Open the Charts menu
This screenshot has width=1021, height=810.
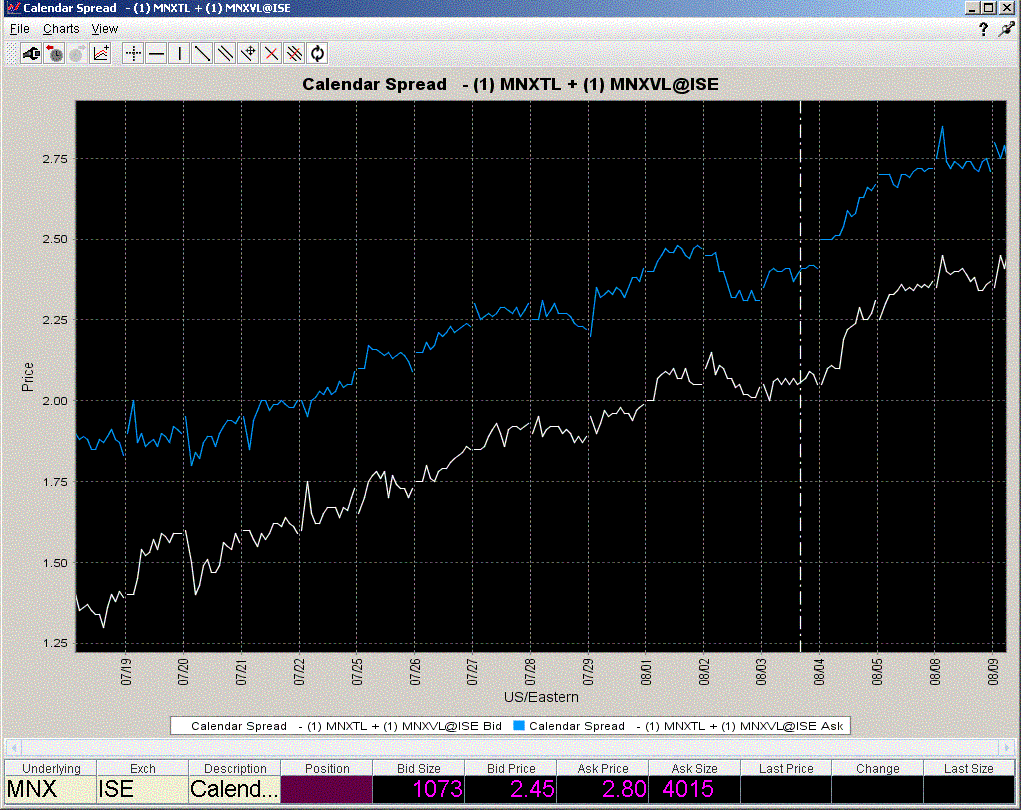point(61,29)
